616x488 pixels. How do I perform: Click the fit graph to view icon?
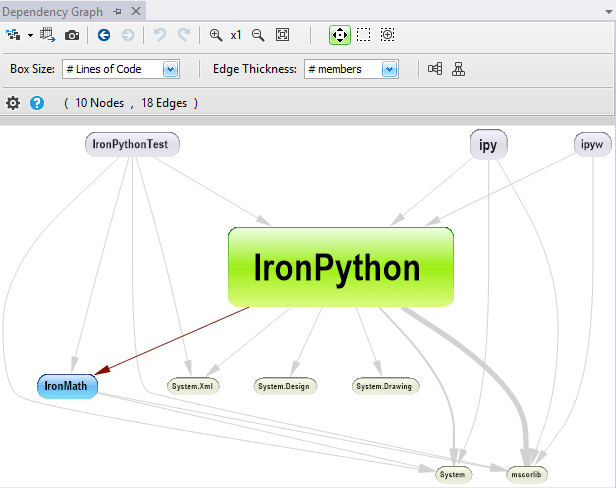pyautogui.click(x=283, y=35)
